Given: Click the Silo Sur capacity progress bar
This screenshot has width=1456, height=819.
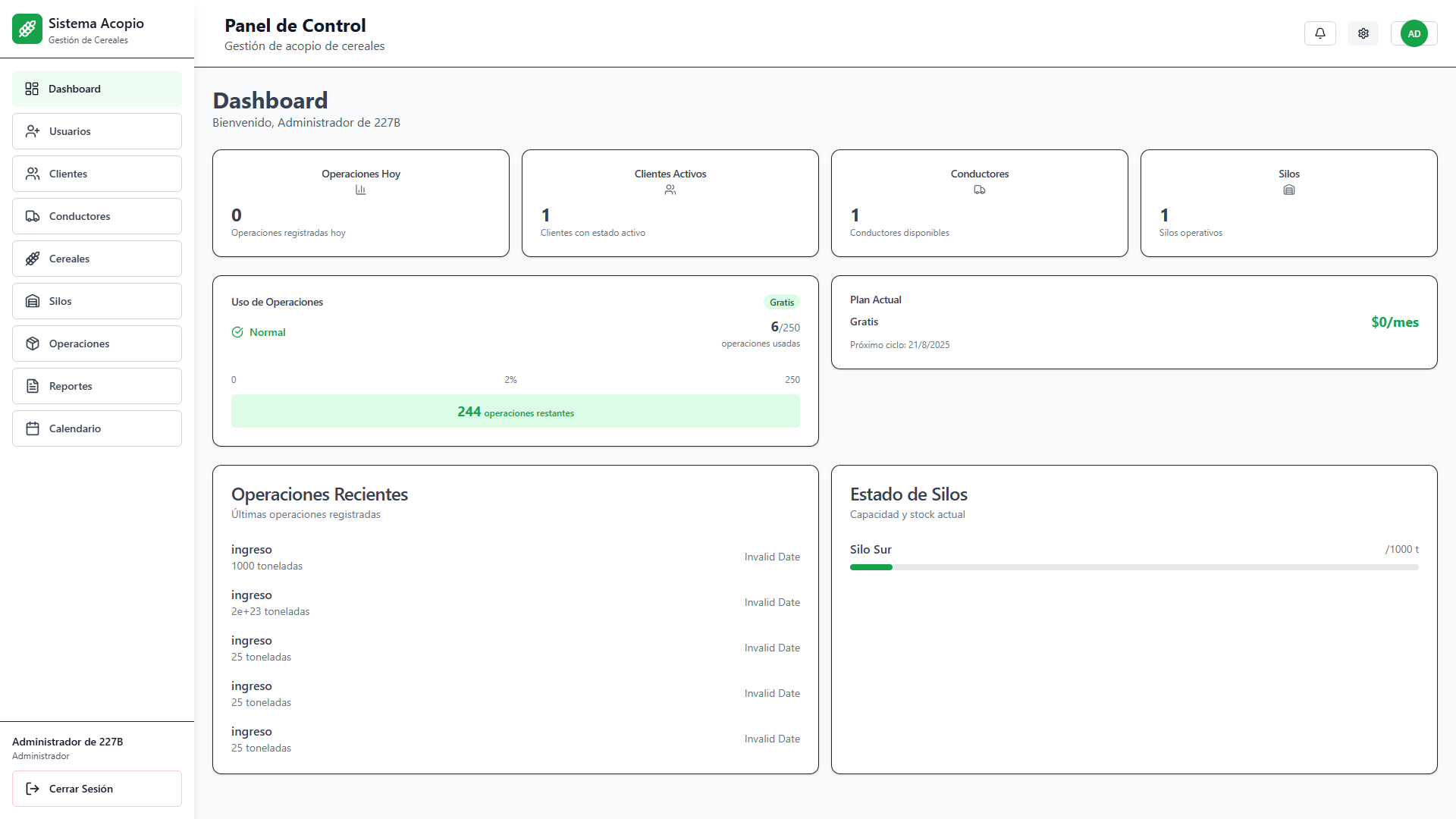Looking at the screenshot, I should coord(1134,567).
